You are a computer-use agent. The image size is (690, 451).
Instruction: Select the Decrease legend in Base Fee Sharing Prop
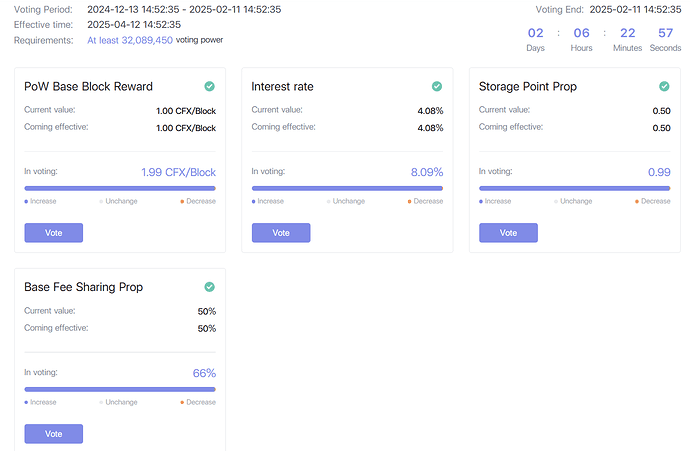[198, 402]
